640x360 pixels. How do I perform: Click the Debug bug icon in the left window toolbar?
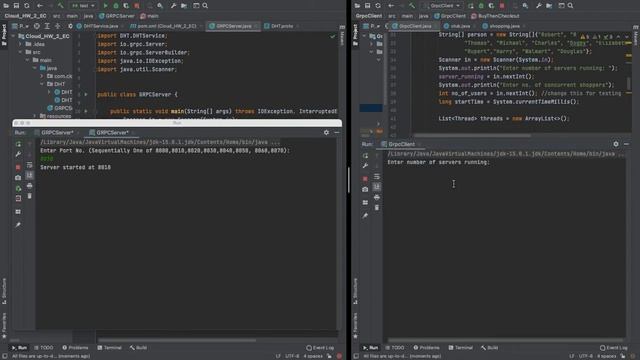116,6
